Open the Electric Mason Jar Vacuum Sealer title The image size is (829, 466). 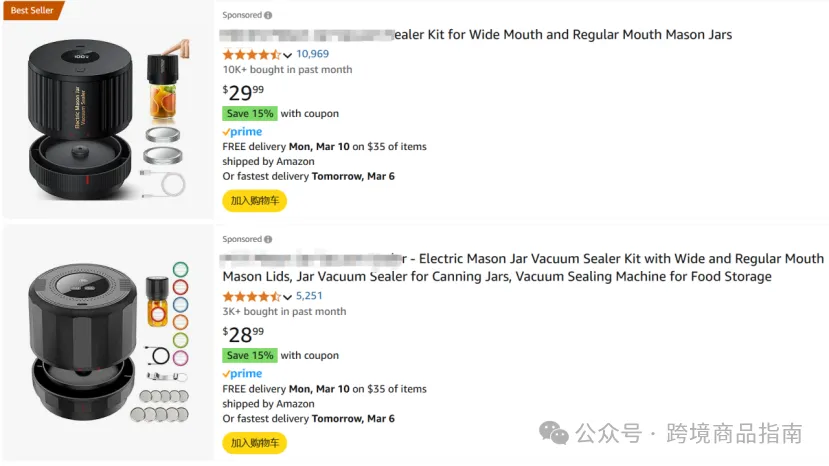pyautogui.click(x=522, y=268)
